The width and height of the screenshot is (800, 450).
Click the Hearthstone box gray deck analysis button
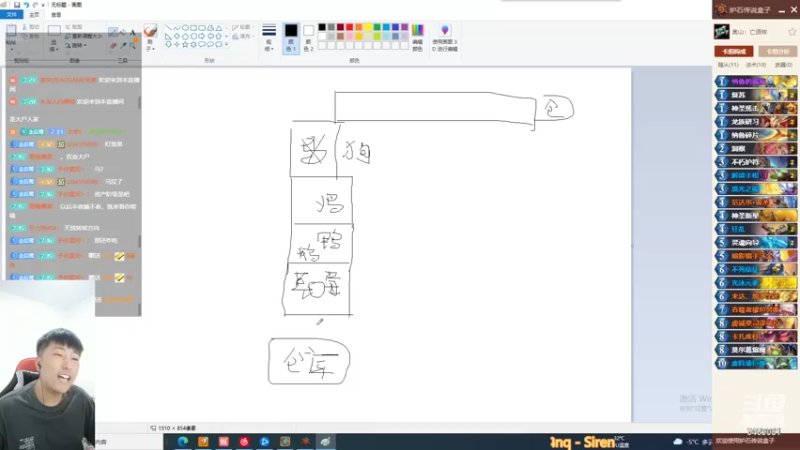(777, 51)
